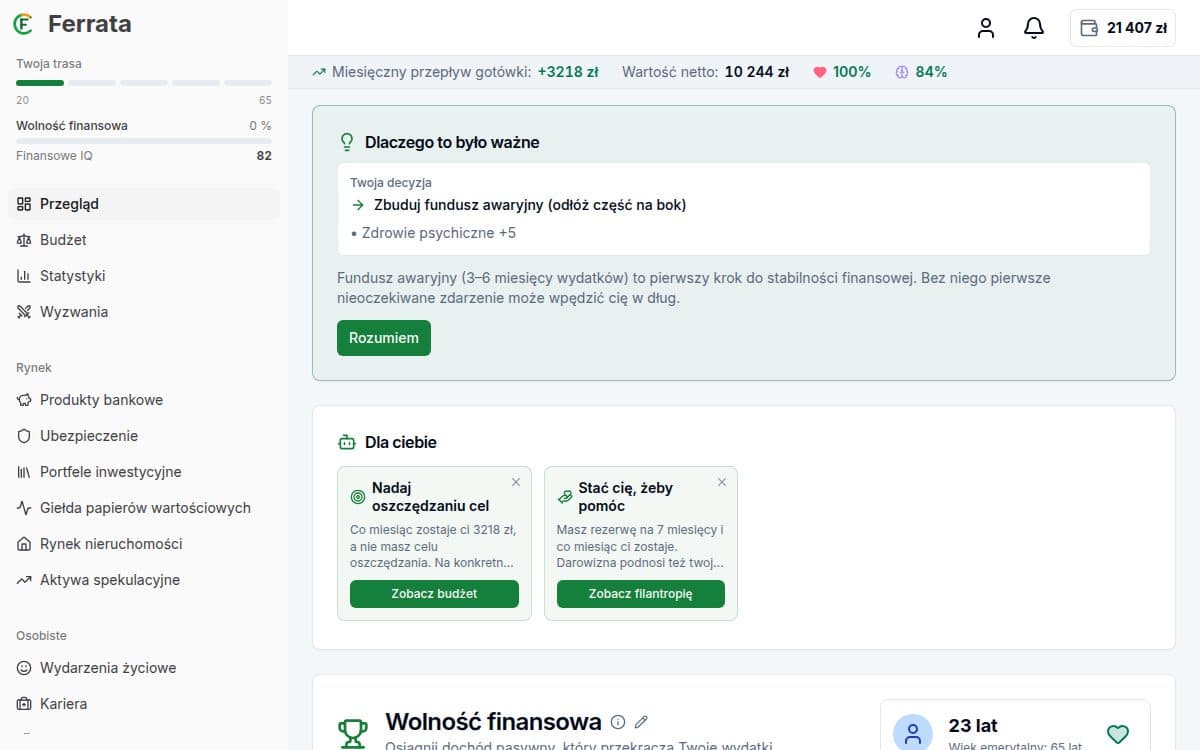
Task: Open the user profile icon
Action: point(986,28)
